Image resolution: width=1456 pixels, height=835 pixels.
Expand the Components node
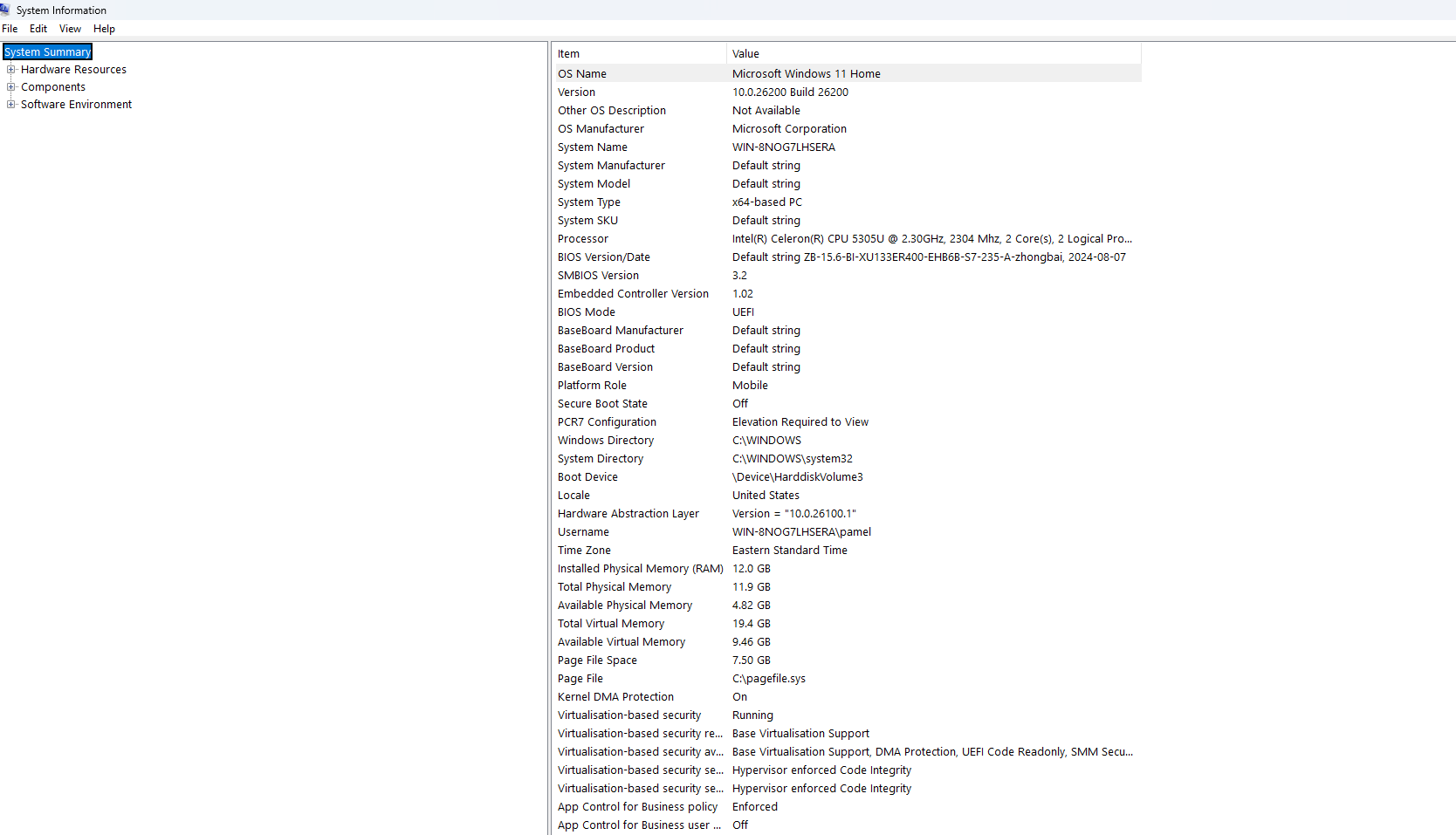(x=11, y=87)
